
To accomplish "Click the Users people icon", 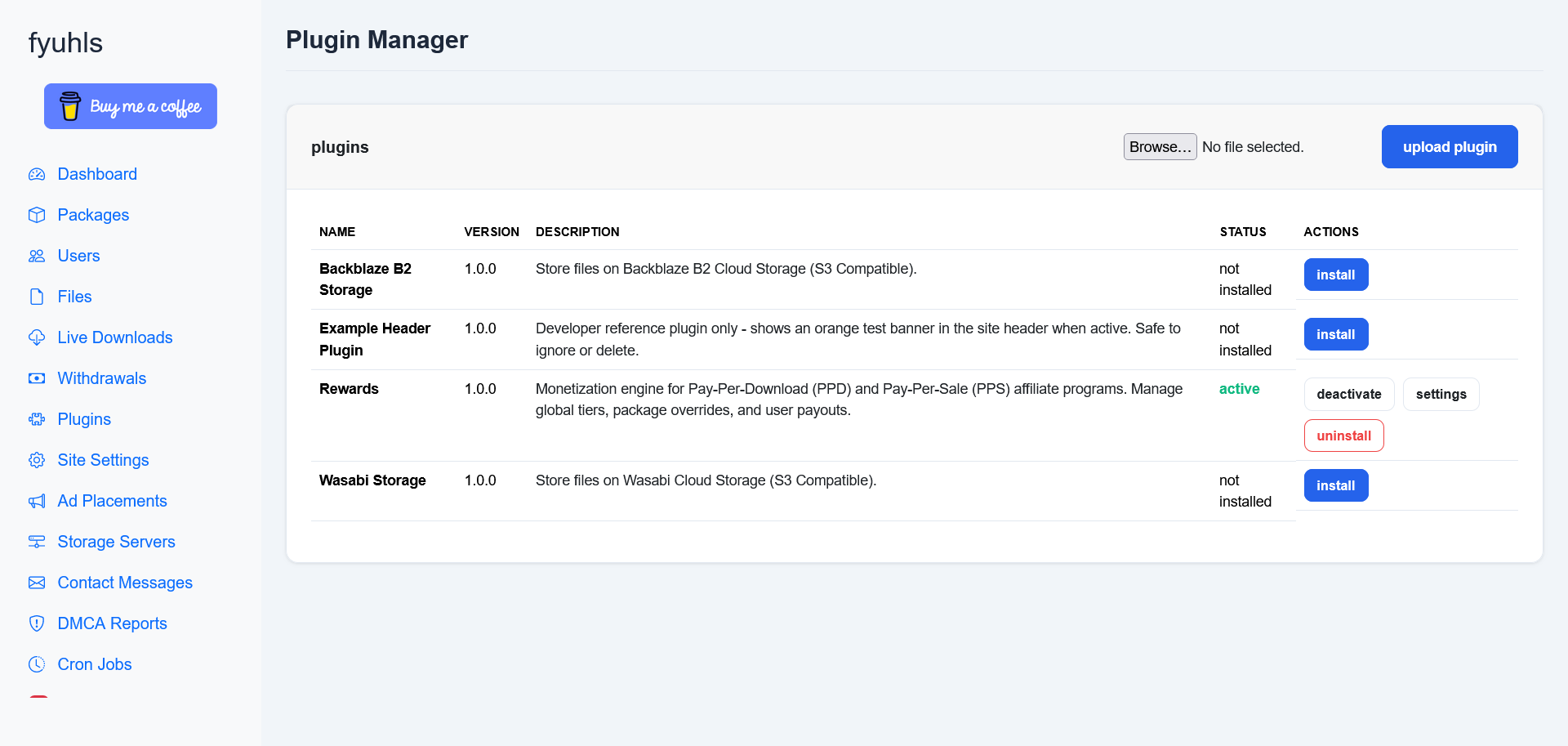I will pyautogui.click(x=37, y=256).
